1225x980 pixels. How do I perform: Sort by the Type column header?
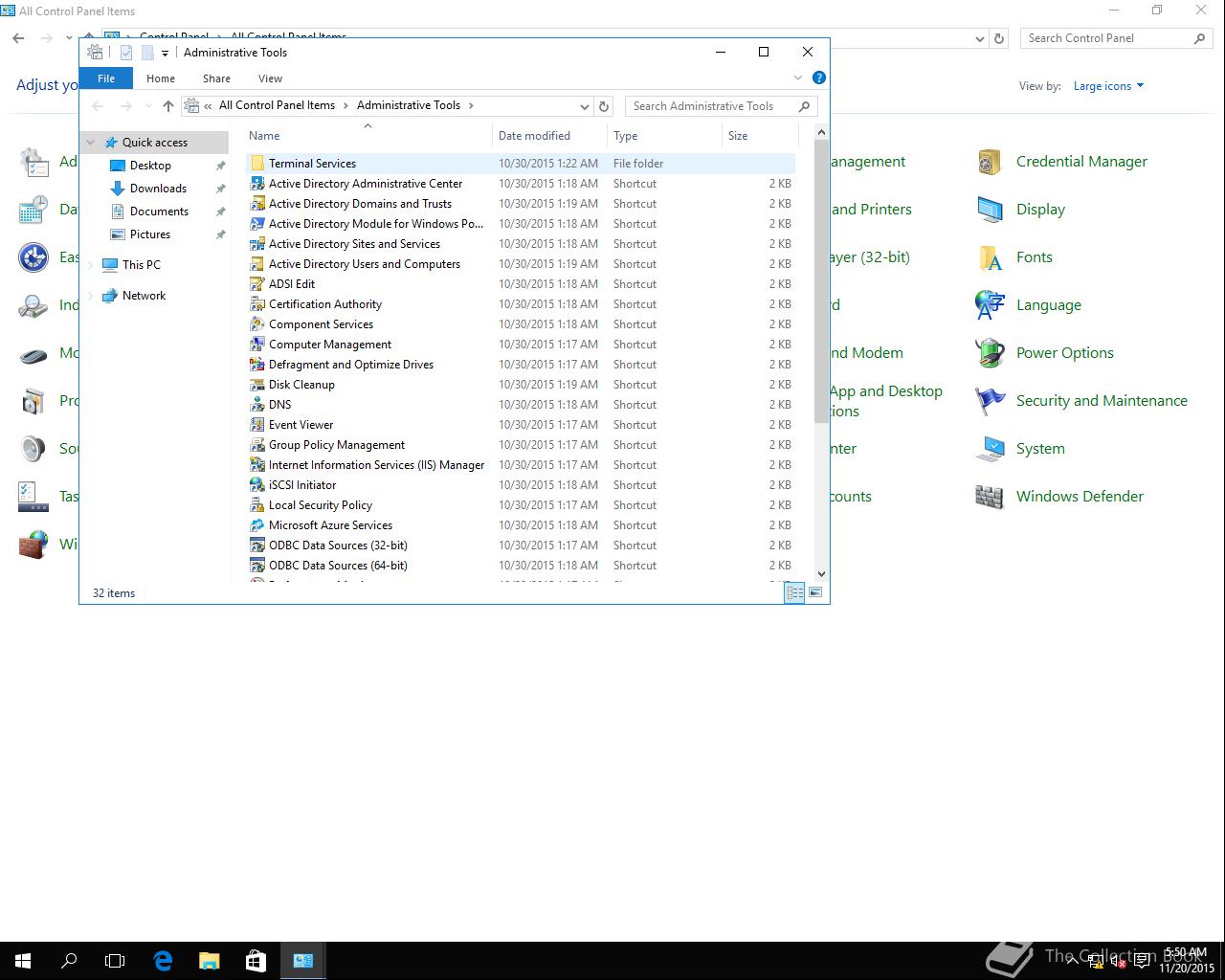click(x=665, y=136)
